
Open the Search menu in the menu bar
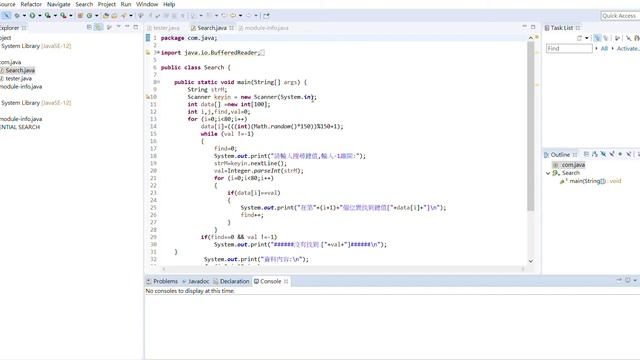click(84, 4)
